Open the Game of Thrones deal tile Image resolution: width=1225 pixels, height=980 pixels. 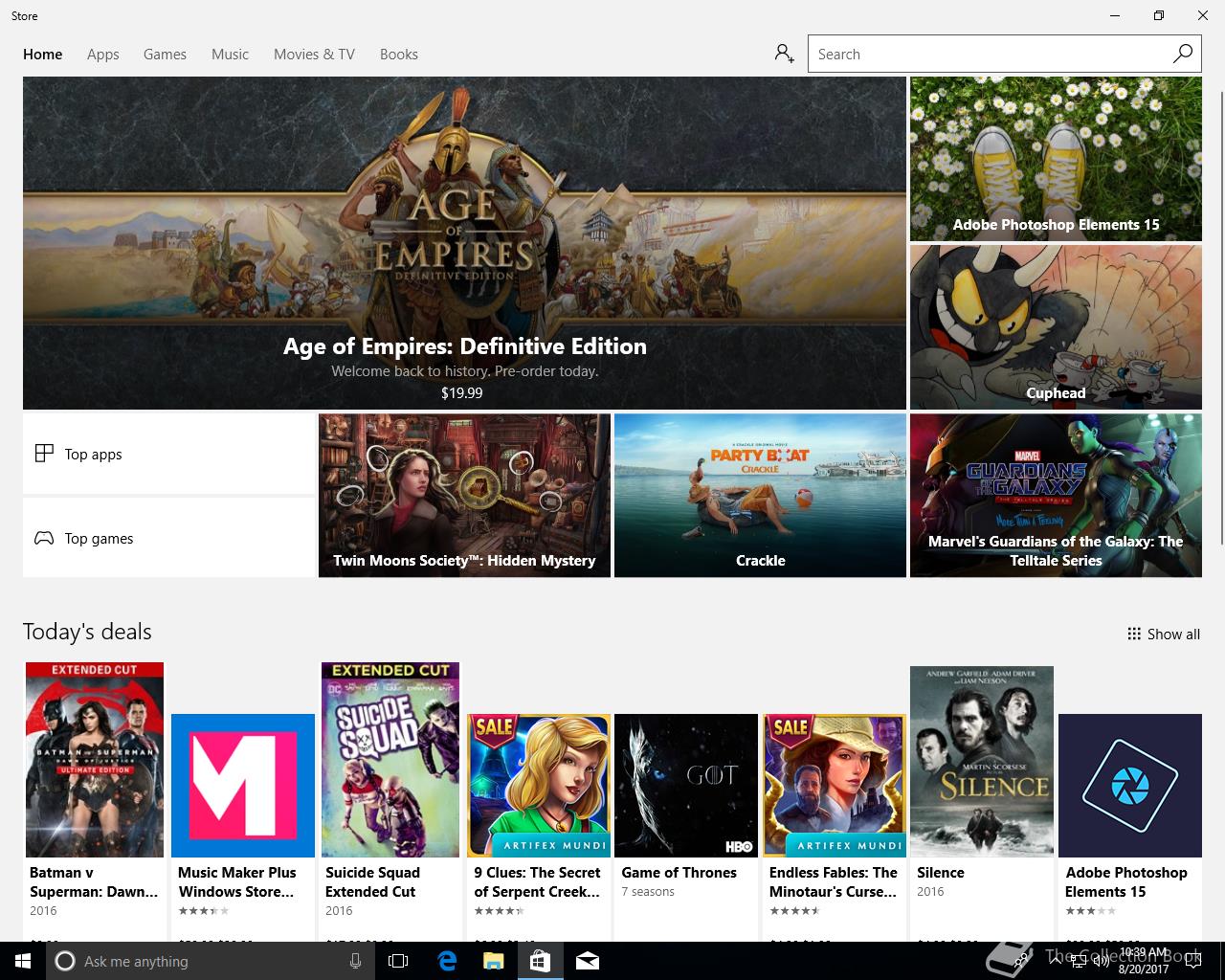(x=686, y=786)
